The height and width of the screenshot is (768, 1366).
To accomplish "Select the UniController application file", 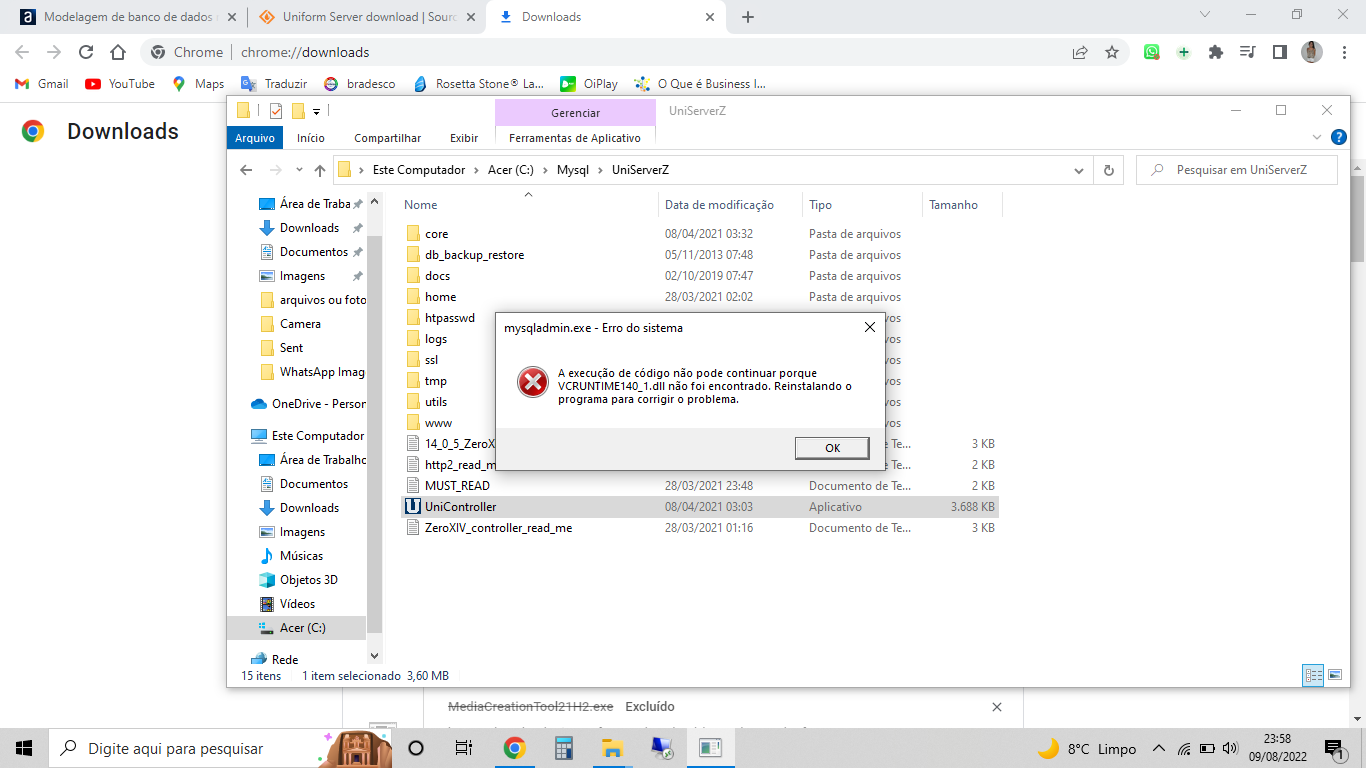I will pyautogui.click(x=700, y=506).
